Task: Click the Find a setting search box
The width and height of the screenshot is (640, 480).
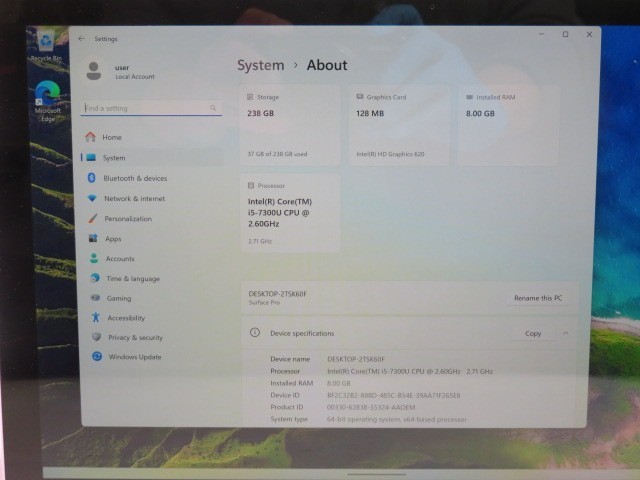Action: tap(151, 108)
